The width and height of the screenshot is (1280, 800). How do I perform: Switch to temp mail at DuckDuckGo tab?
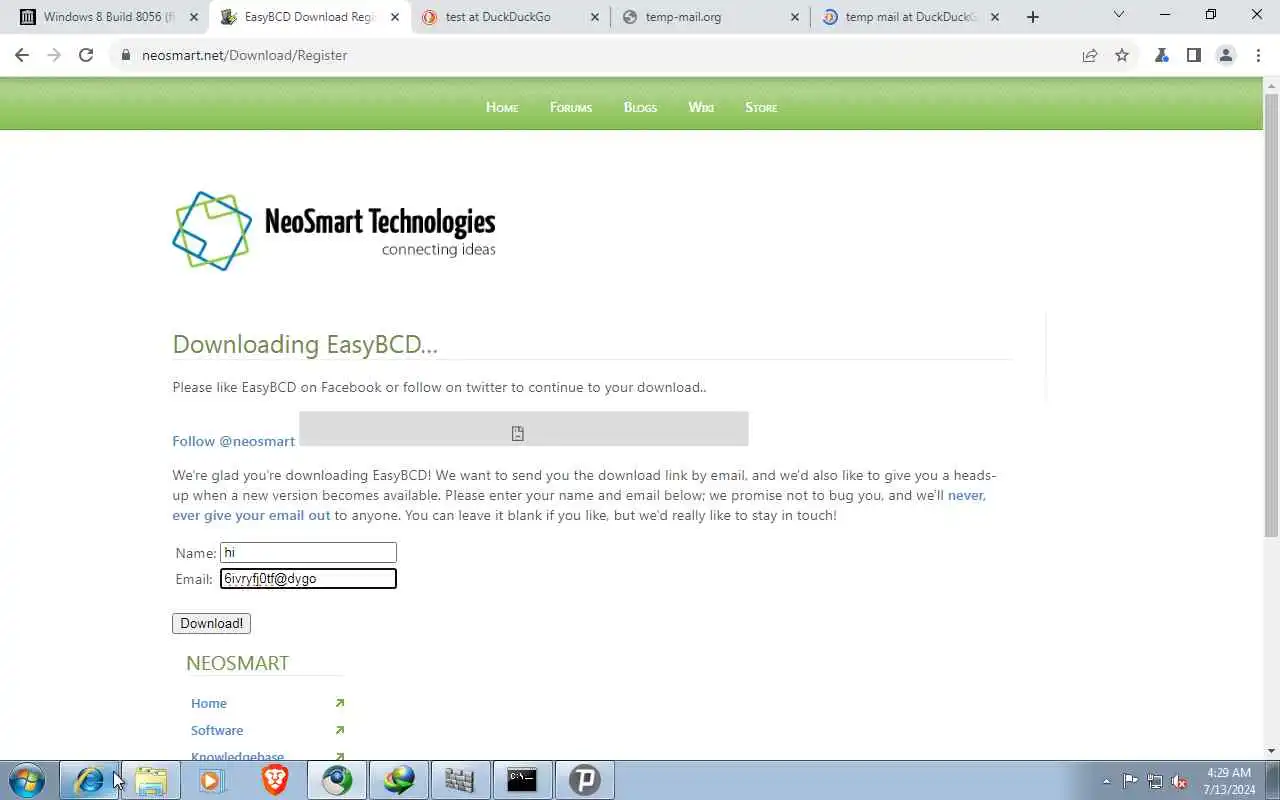click(910, 17)
